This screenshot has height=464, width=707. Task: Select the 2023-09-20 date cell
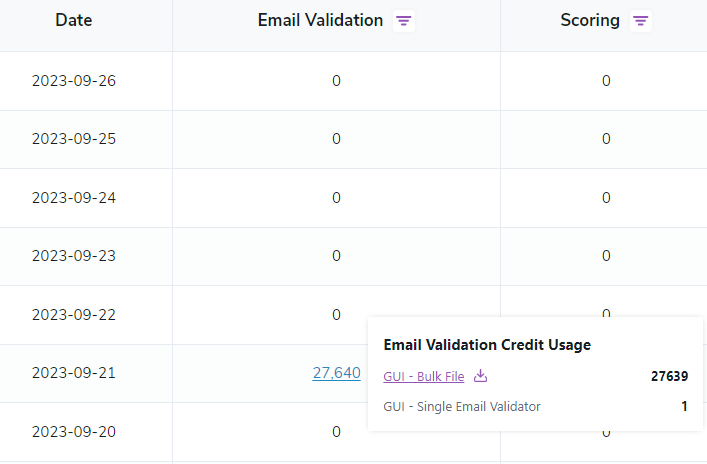tap(74, 432)
